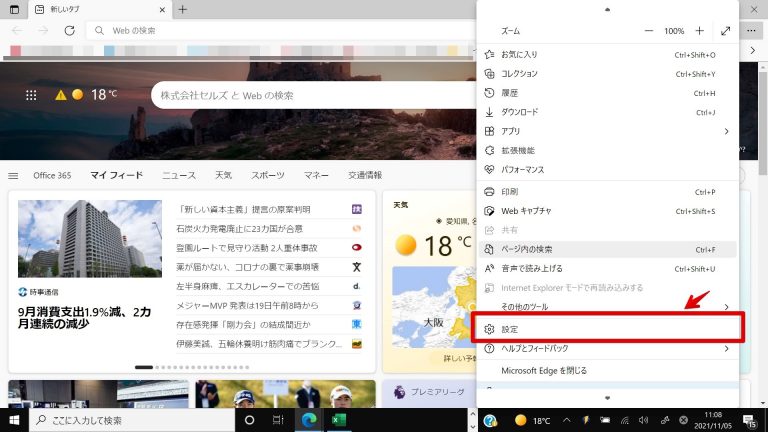Open headline 9月消費支出1.9%減
Viewport: 768px width, 432px height.
tap(84, 318)
